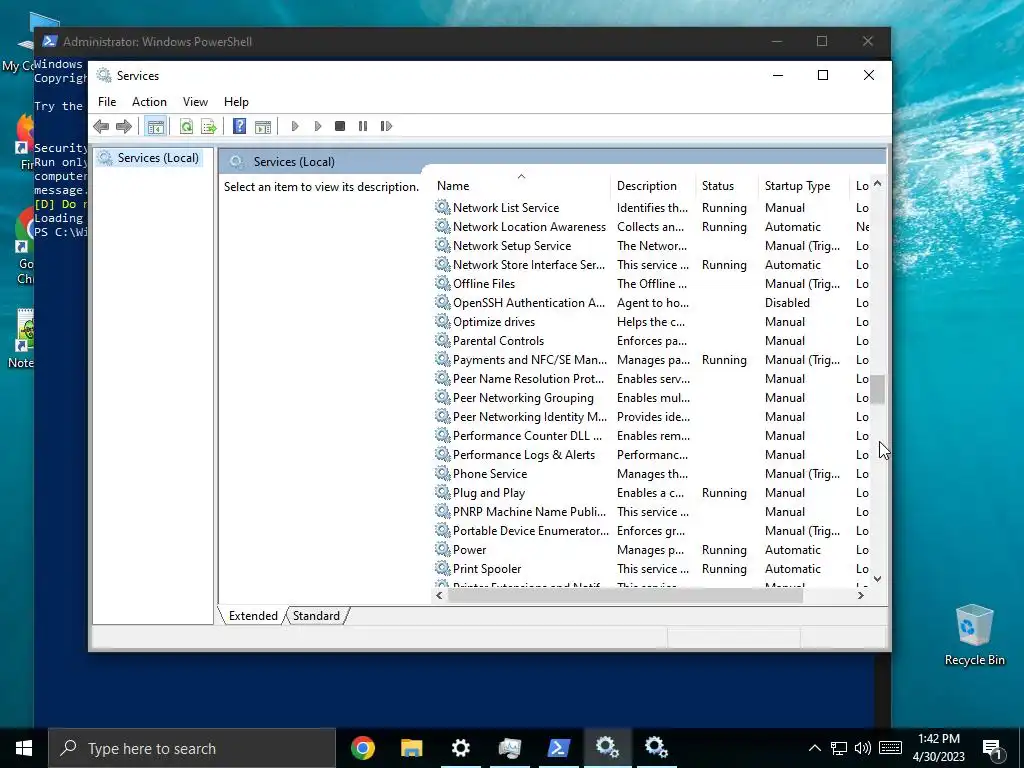
Task: Show hidden tray icons chevron
Action: coord(814,748)
